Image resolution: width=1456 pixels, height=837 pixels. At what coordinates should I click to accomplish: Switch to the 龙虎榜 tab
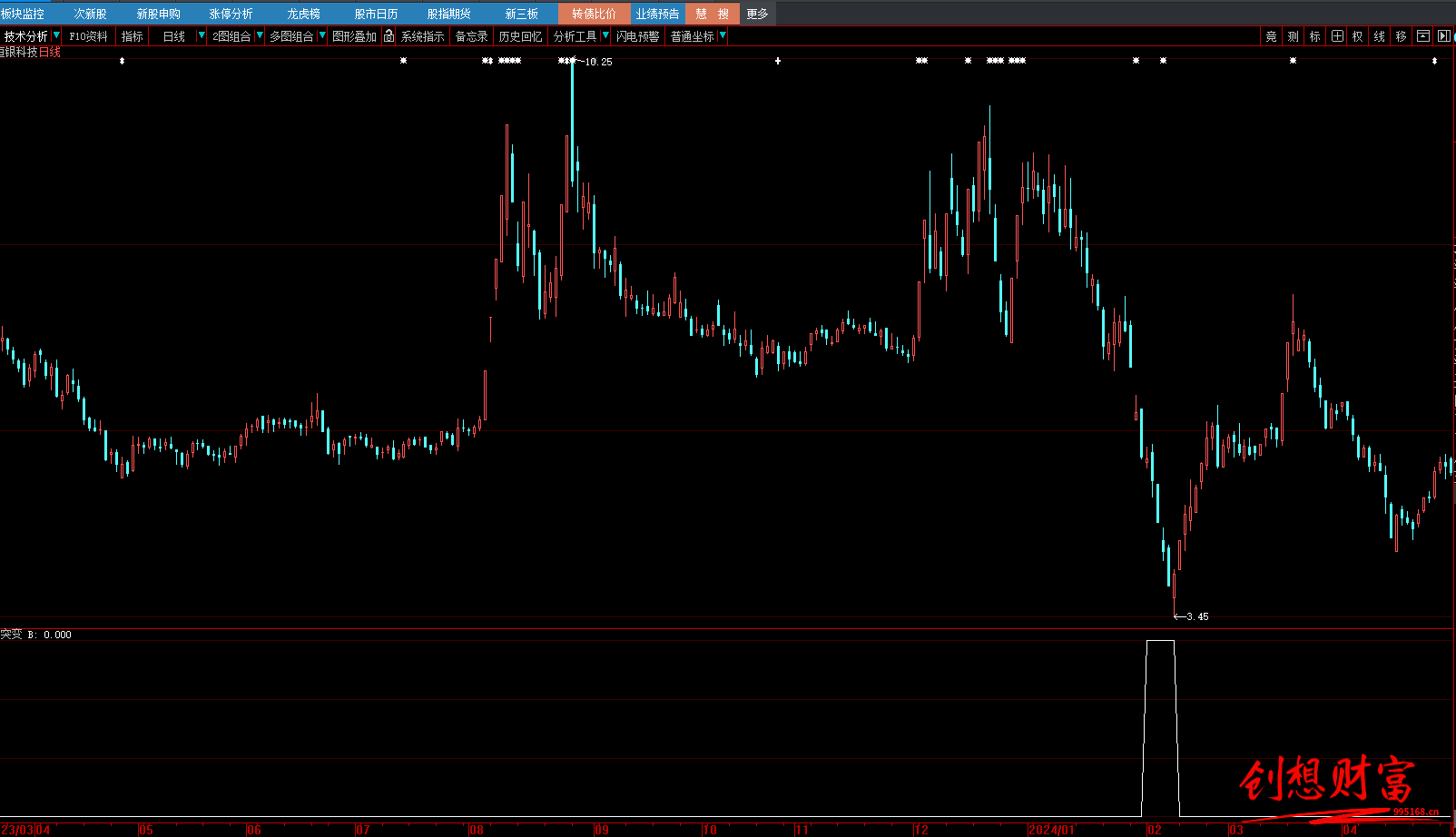point(303,14)
